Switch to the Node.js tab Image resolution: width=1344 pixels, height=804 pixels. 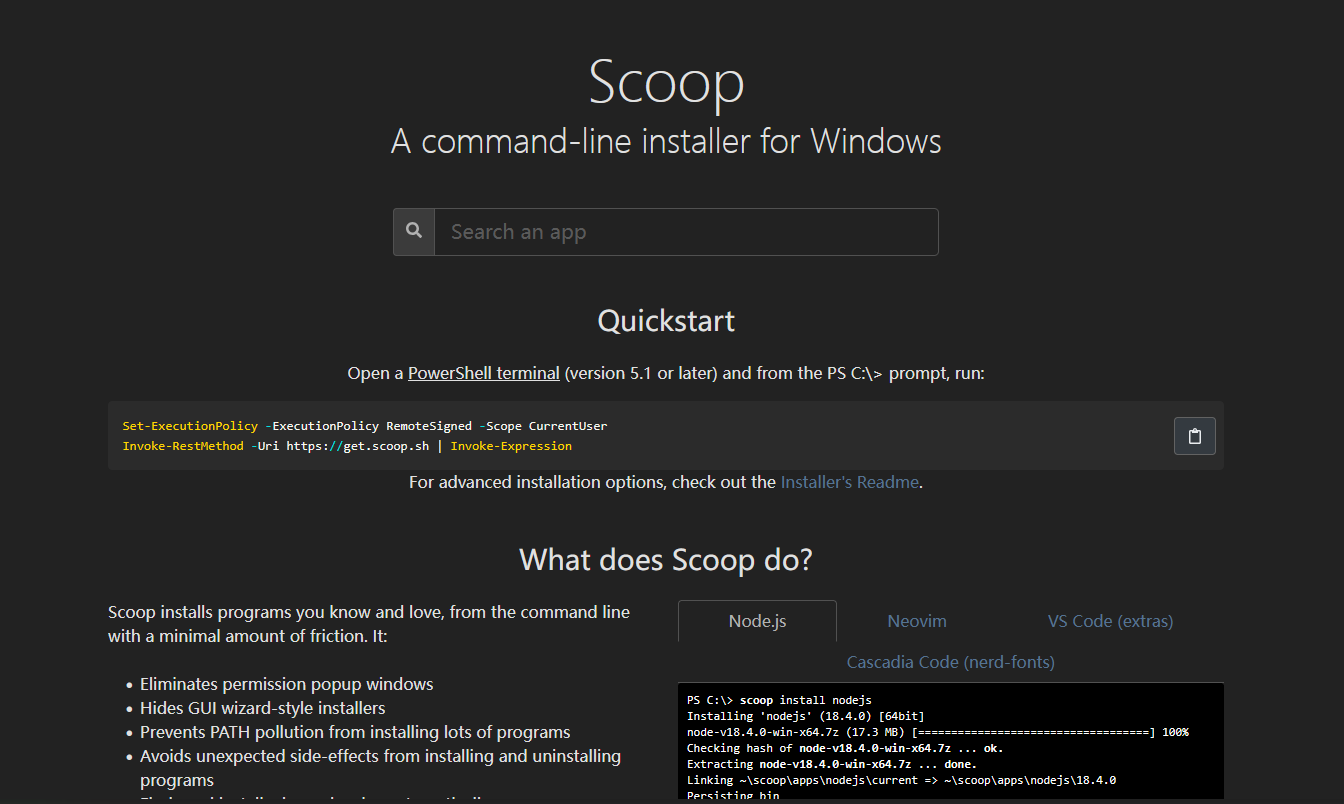point(757,621)
